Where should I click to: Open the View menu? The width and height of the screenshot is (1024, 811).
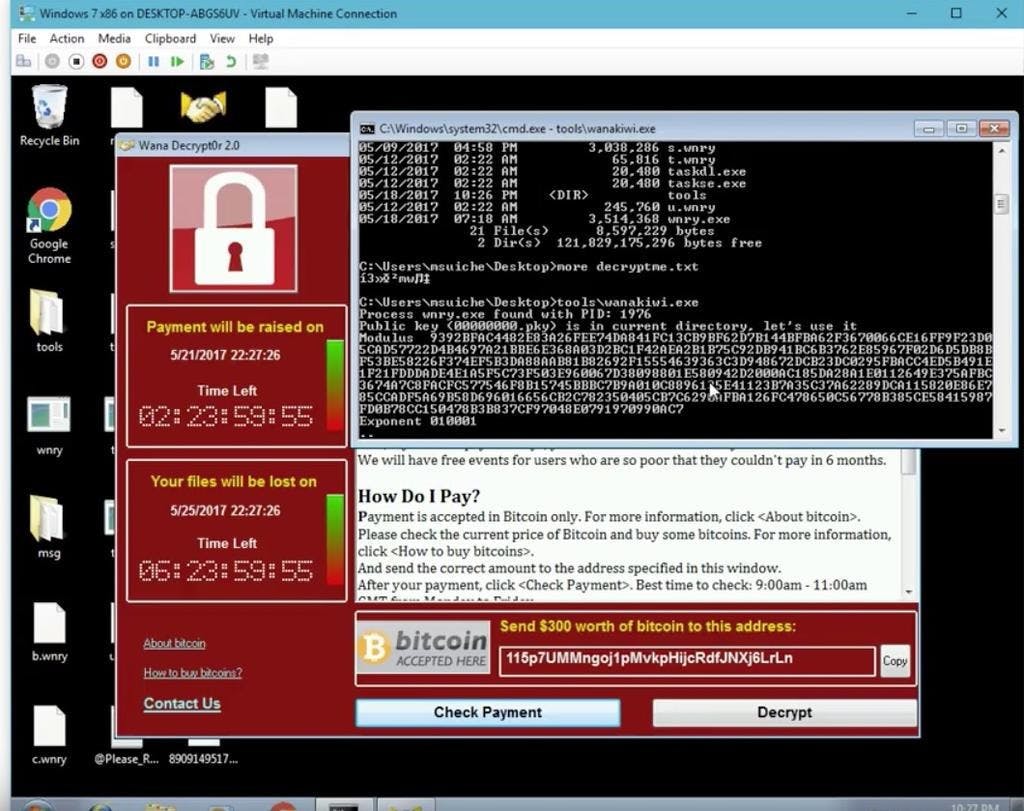(222, 39)
